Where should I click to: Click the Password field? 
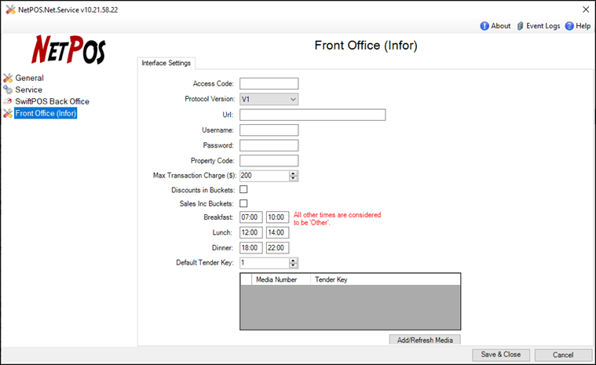point(269,145)
